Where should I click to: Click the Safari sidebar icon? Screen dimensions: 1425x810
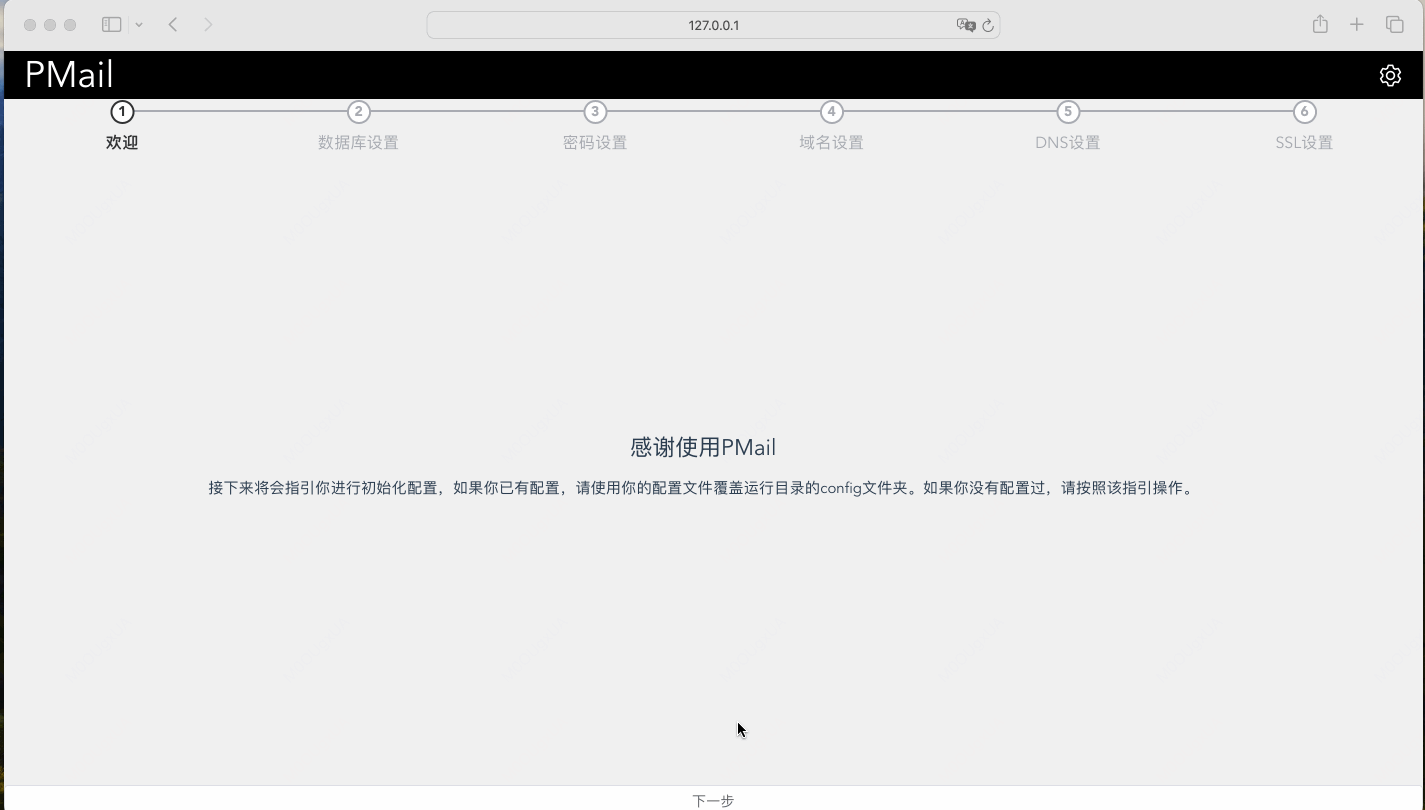click(111, 24)
